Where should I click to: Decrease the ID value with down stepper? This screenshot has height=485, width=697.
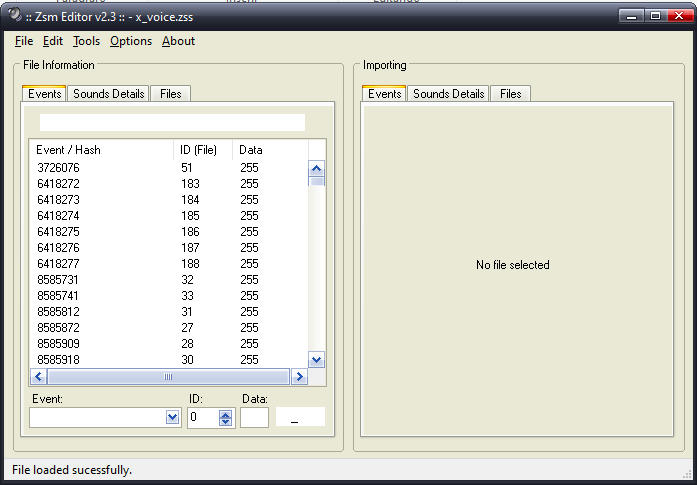[x=226, y=421]
